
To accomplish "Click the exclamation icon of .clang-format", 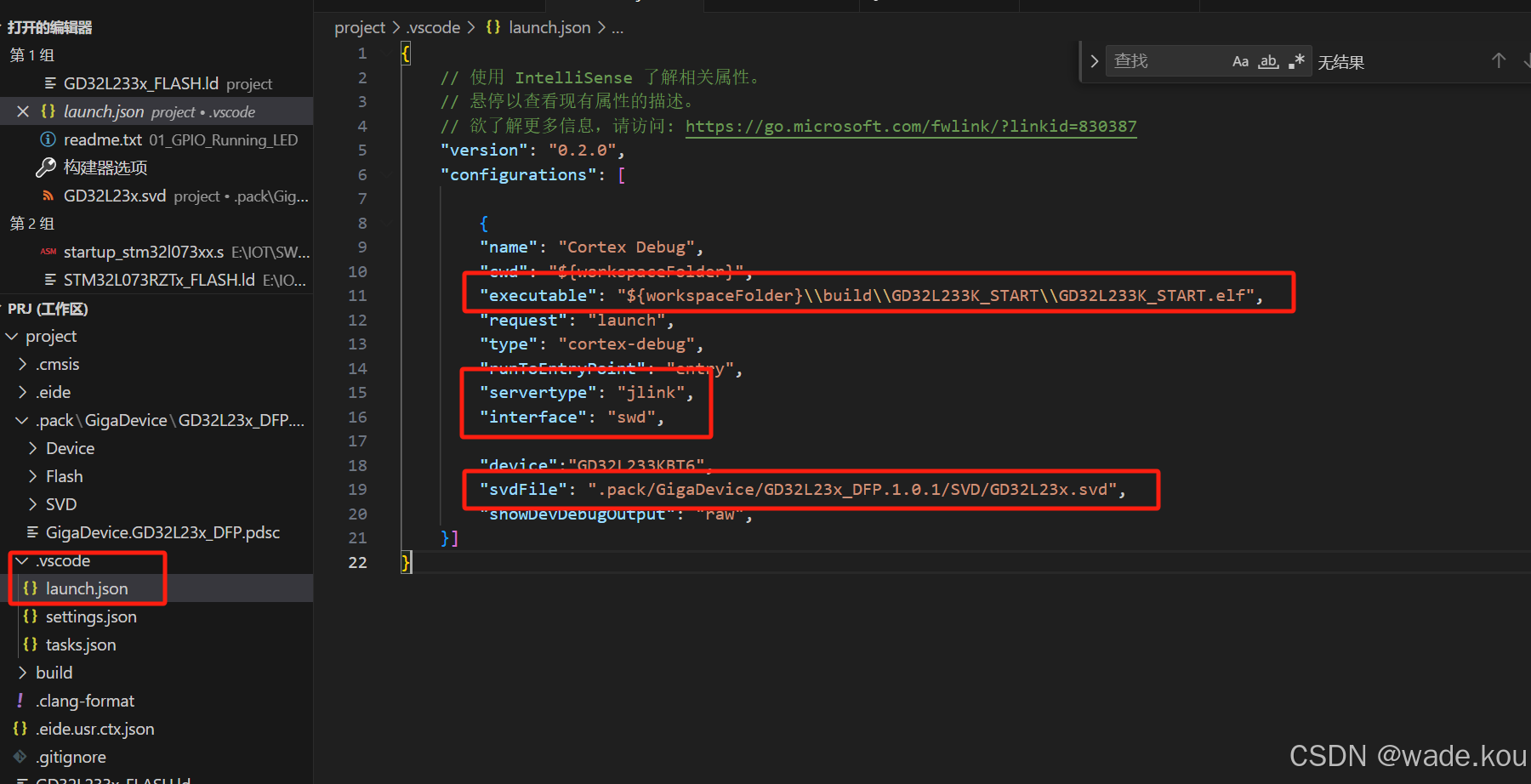I will 20,701.
